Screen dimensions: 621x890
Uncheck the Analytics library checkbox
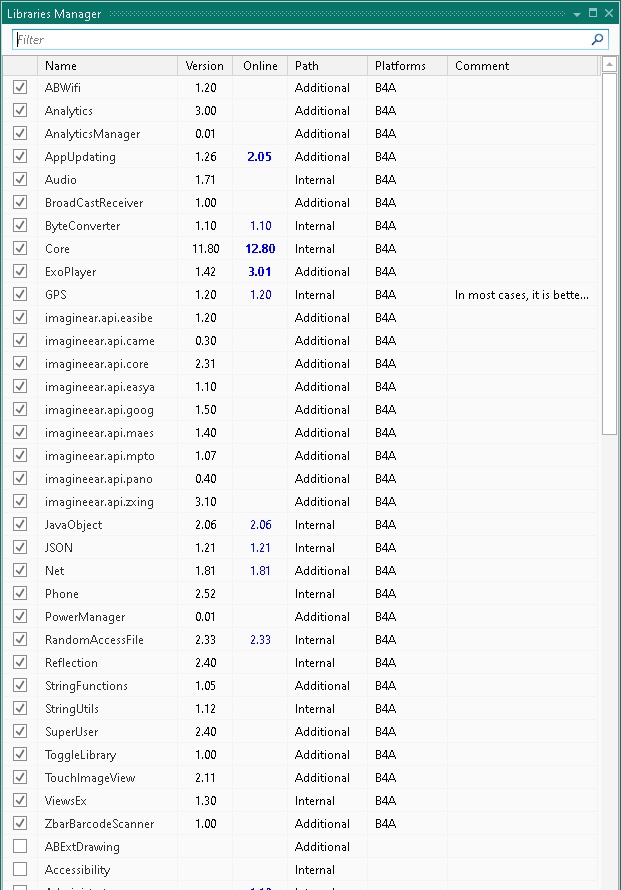(20, 110)
